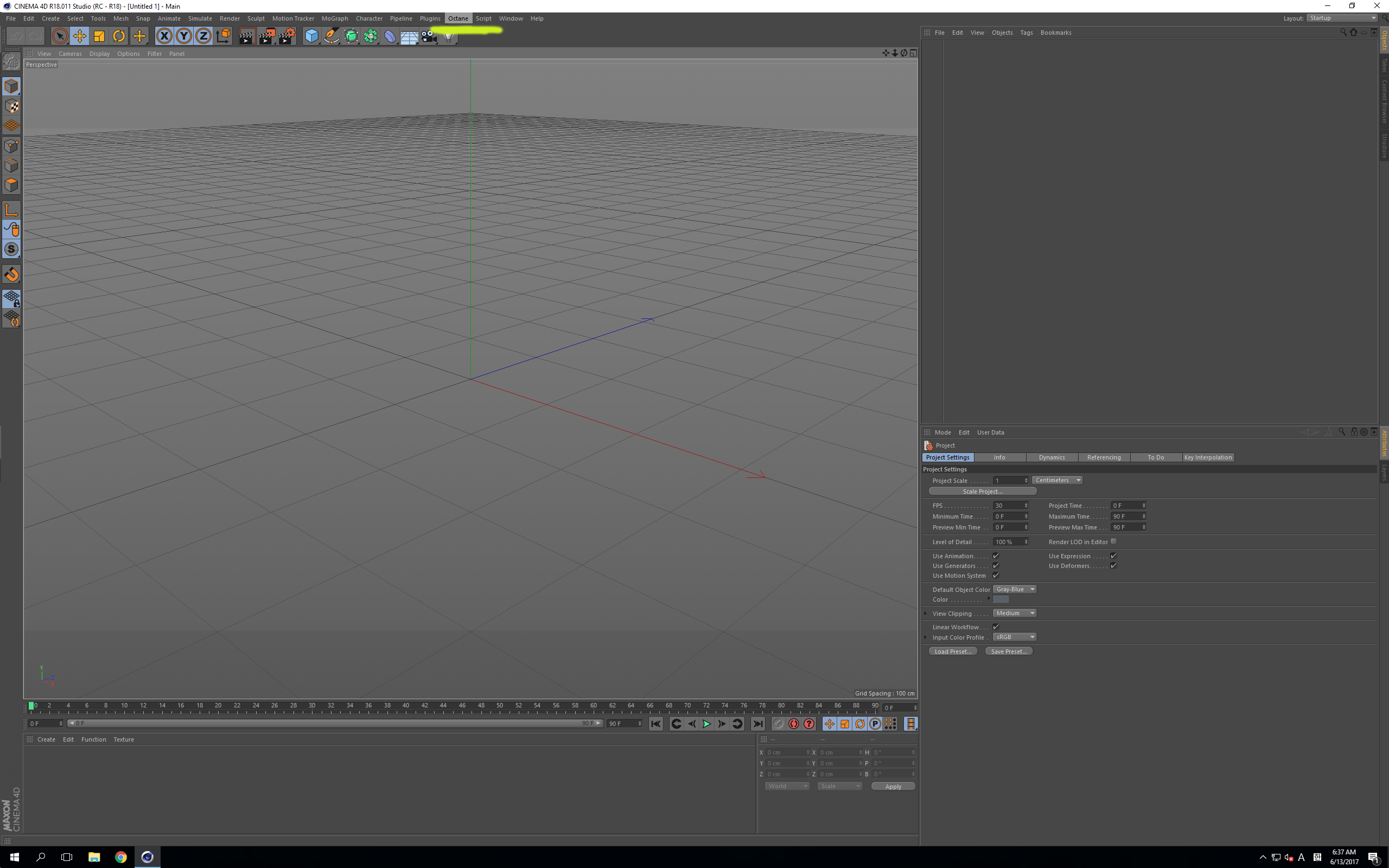Open the Subdivision Surface generator icon

[x=351, y=36]
